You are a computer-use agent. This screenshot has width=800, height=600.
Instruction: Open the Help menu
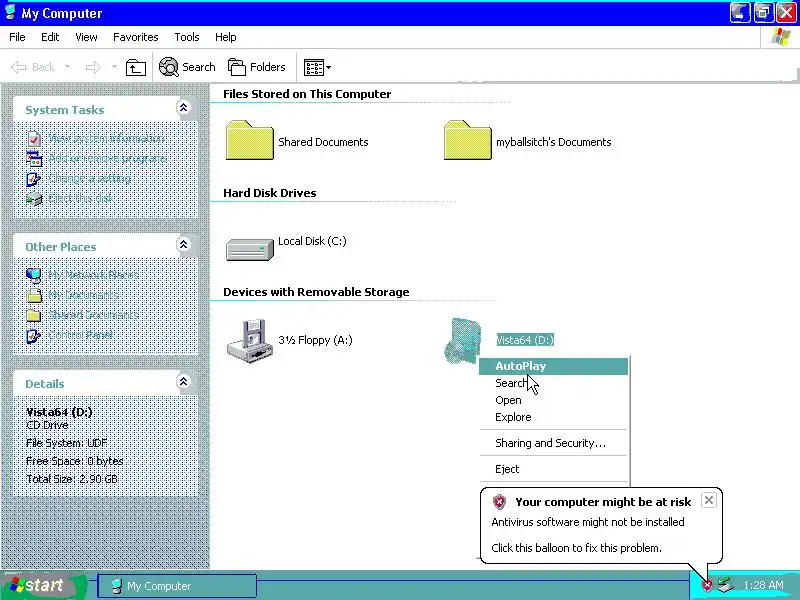[x=226, y=37]
